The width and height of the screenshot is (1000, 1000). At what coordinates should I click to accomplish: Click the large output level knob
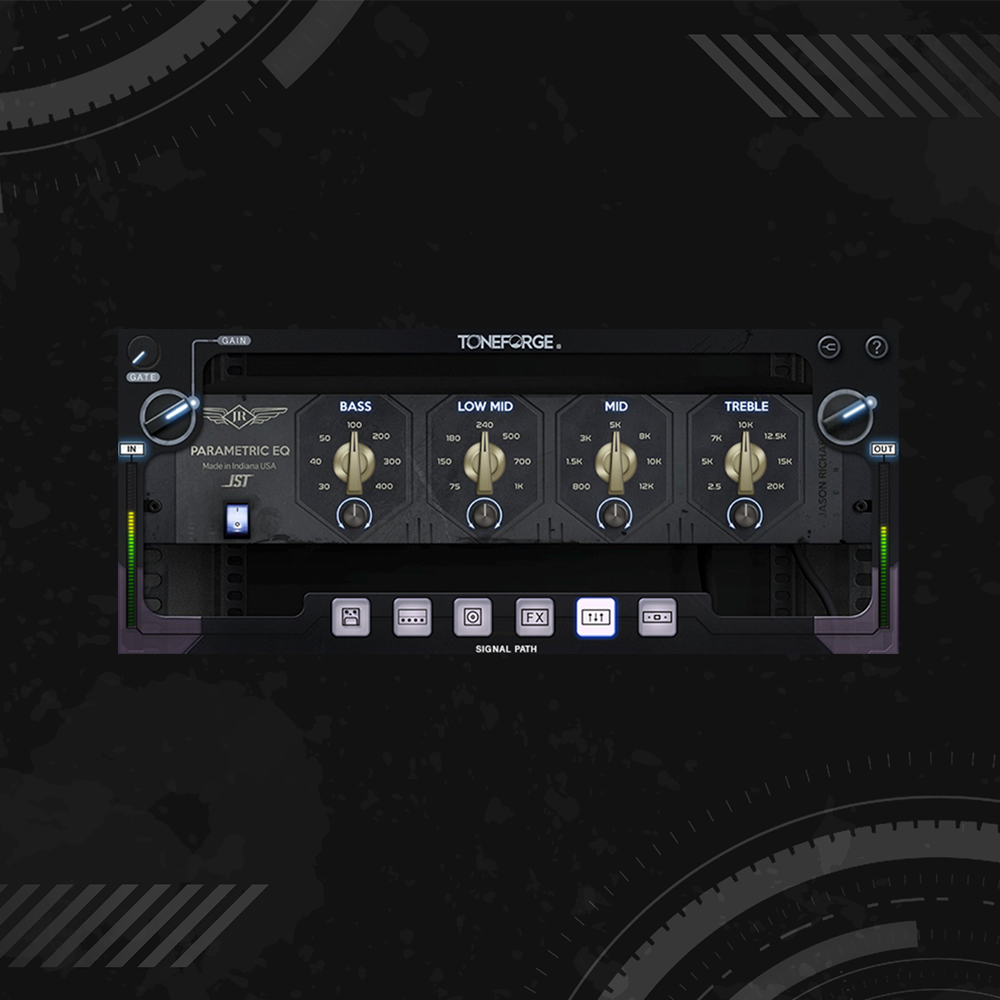pos(846,416)
